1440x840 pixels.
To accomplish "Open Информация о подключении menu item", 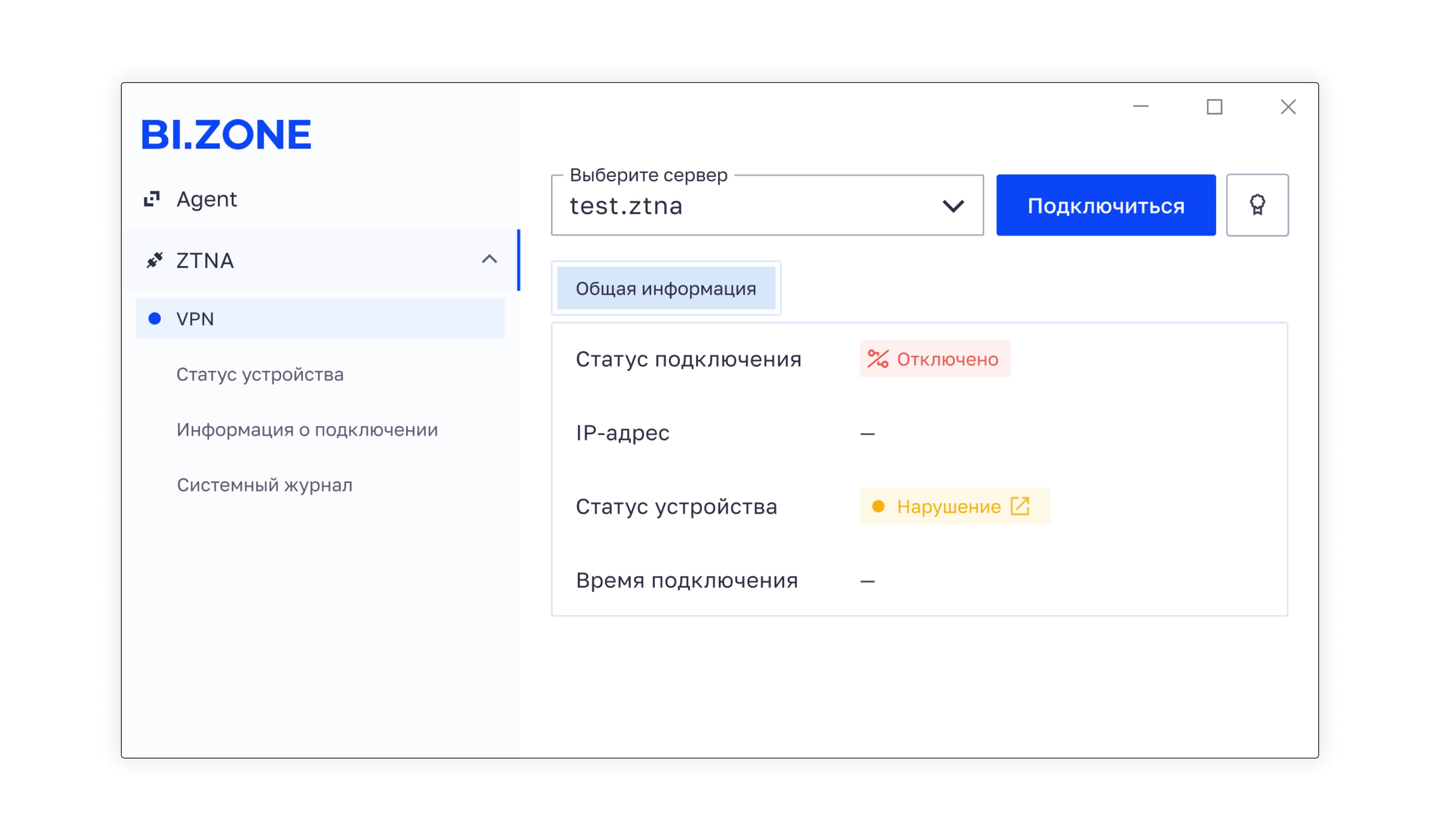I will click(307, 430).
